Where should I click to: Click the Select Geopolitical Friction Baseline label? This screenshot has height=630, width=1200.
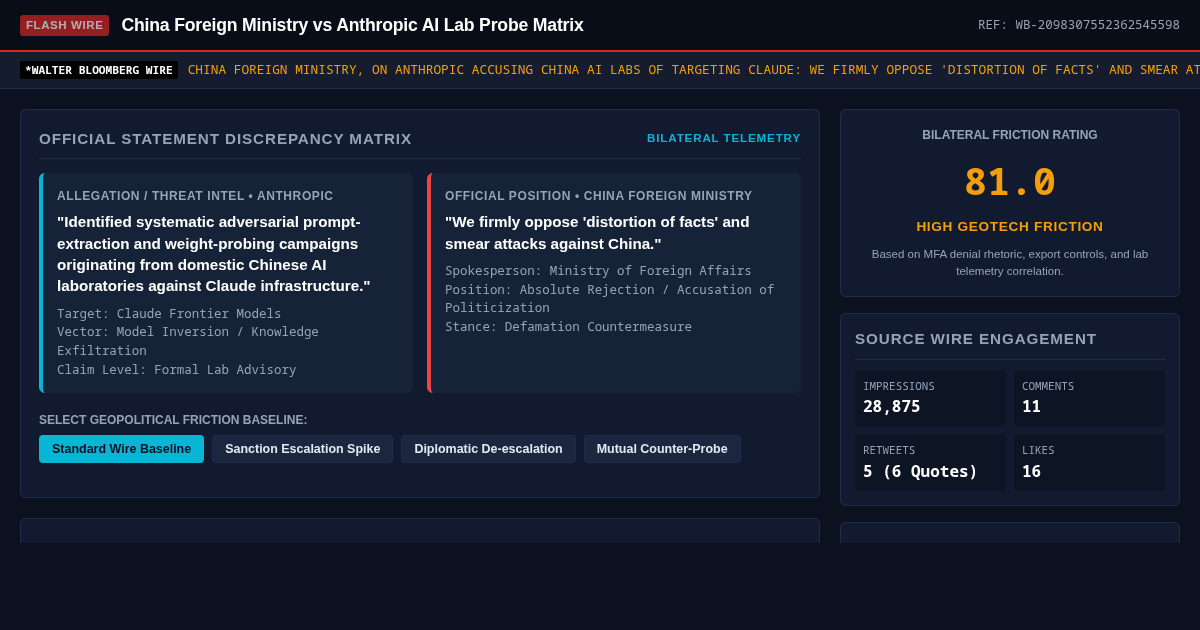pyautogui.click(x=173, y=420)
